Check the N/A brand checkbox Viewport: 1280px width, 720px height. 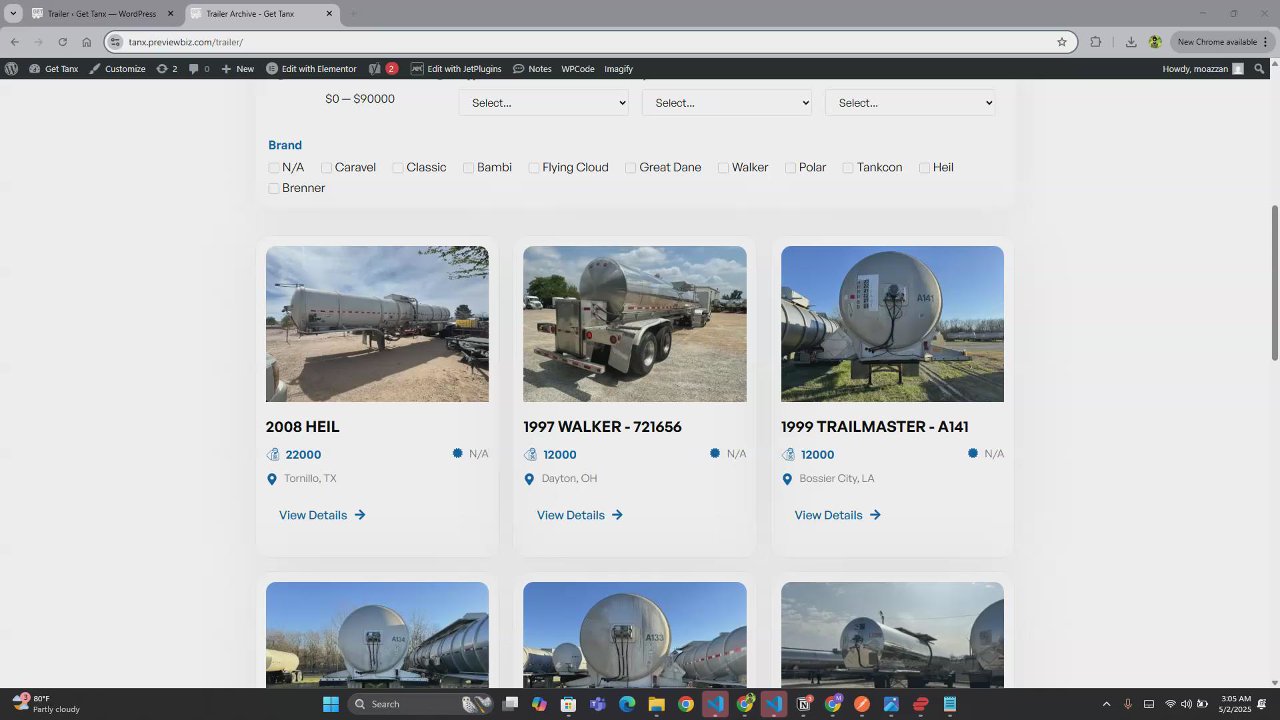274,168
